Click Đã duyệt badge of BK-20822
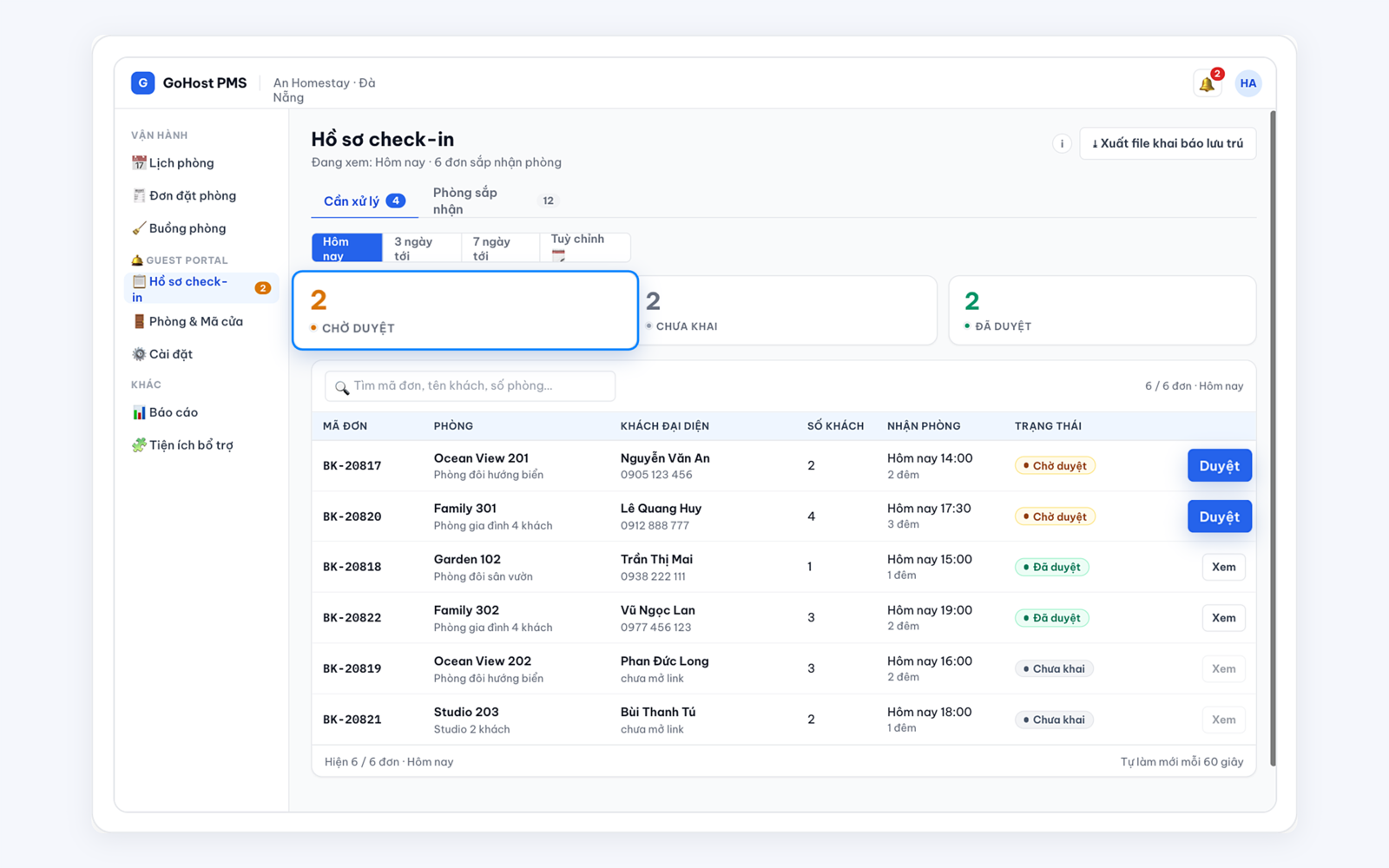1389x868 pixels. point(1051,618)
